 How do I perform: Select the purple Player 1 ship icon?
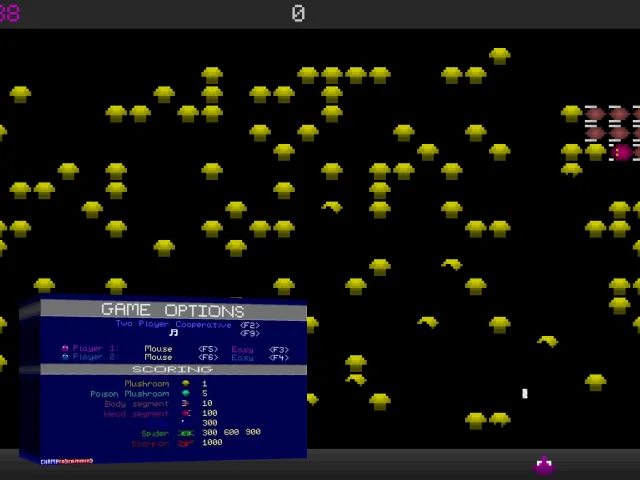pyautogui.click(x=65, y=348)
